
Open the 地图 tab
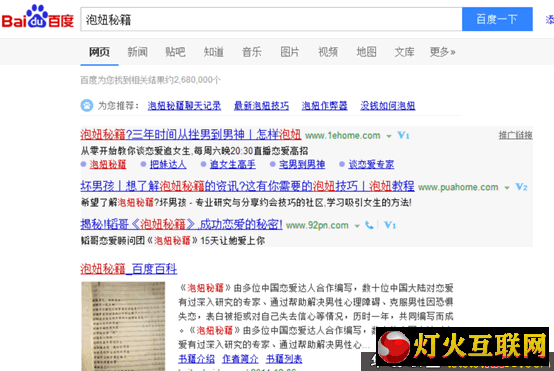click(366, 52)
